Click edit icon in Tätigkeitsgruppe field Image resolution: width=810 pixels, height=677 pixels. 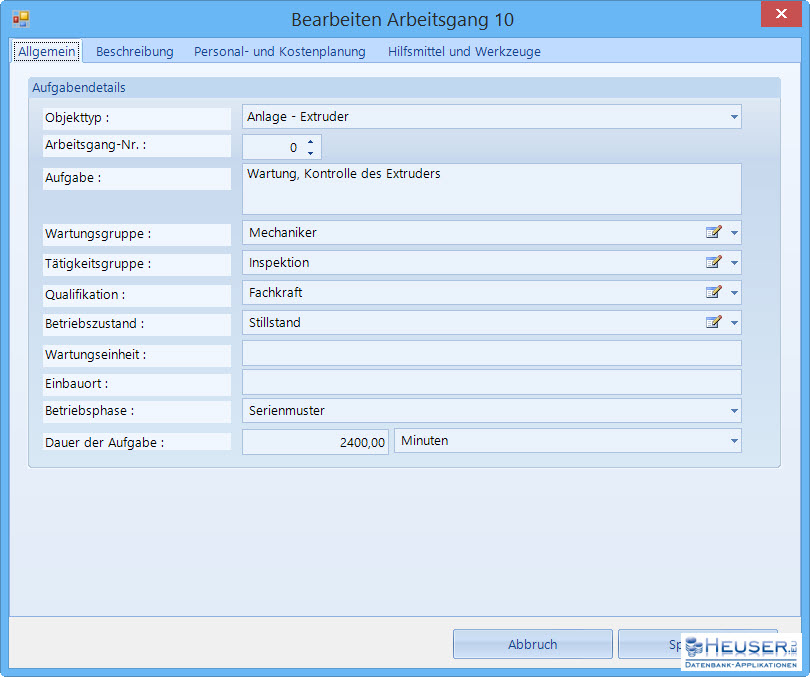pyautogui.click(x=713, y=263)
